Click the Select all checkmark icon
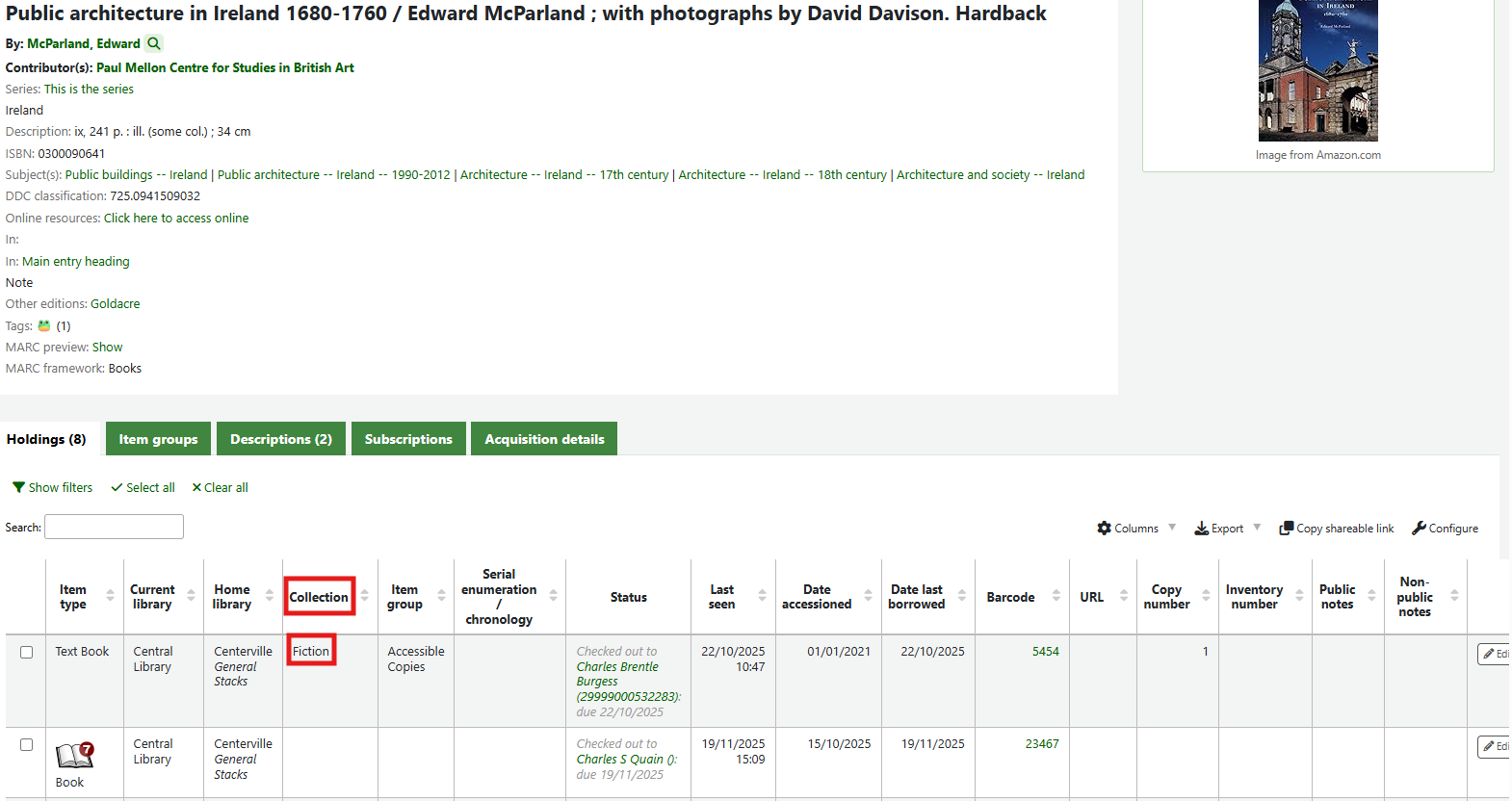 (x=117, y=487)
